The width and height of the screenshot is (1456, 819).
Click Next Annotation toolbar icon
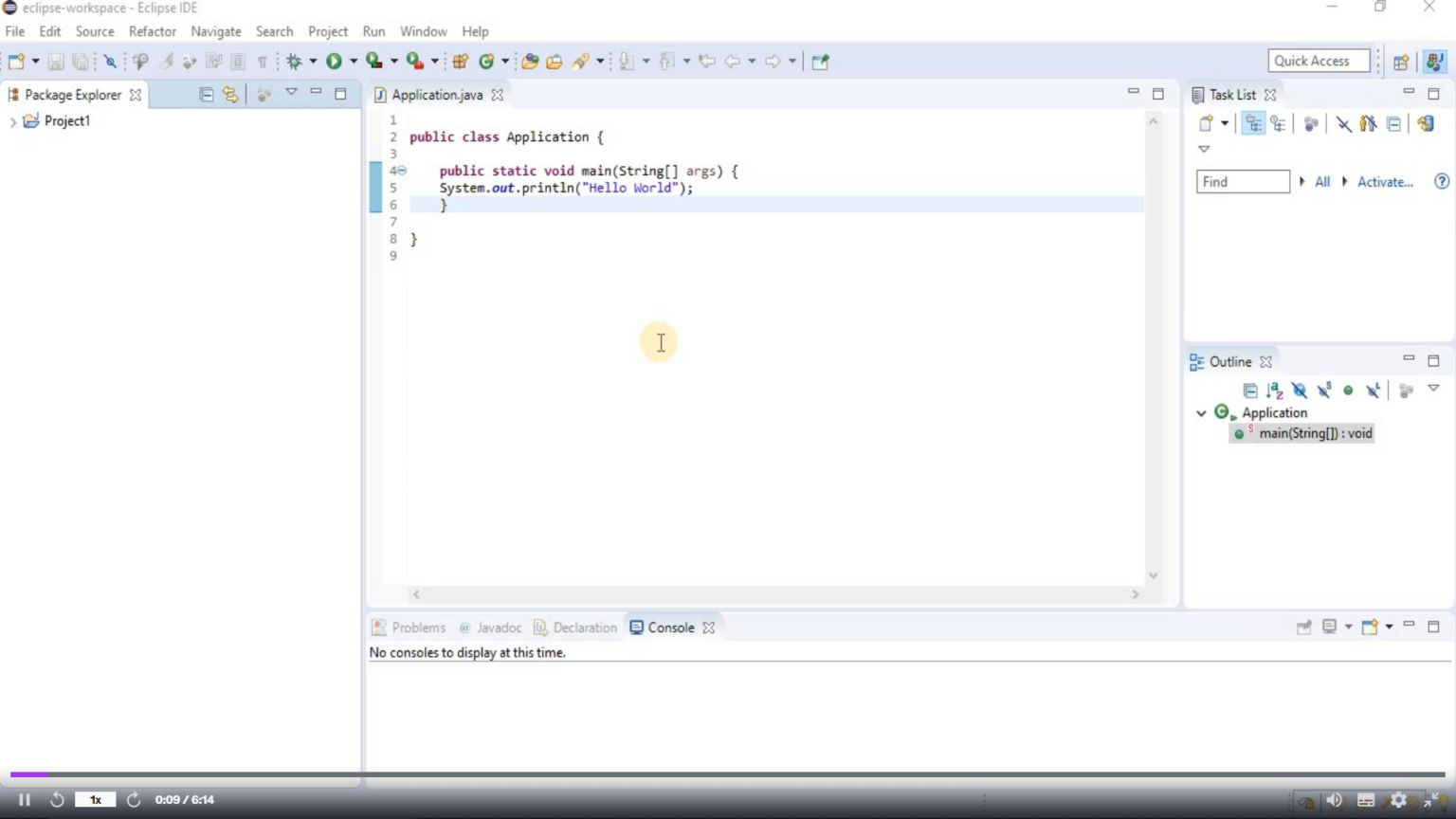click(x=626, y=62)
